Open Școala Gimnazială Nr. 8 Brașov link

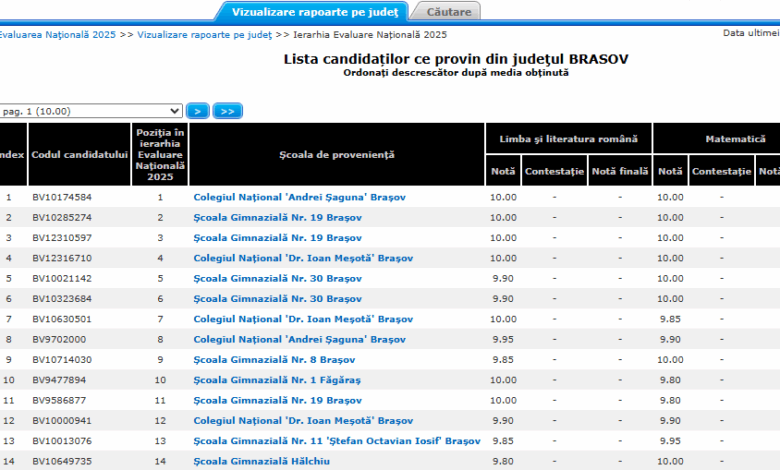(264, 359)
